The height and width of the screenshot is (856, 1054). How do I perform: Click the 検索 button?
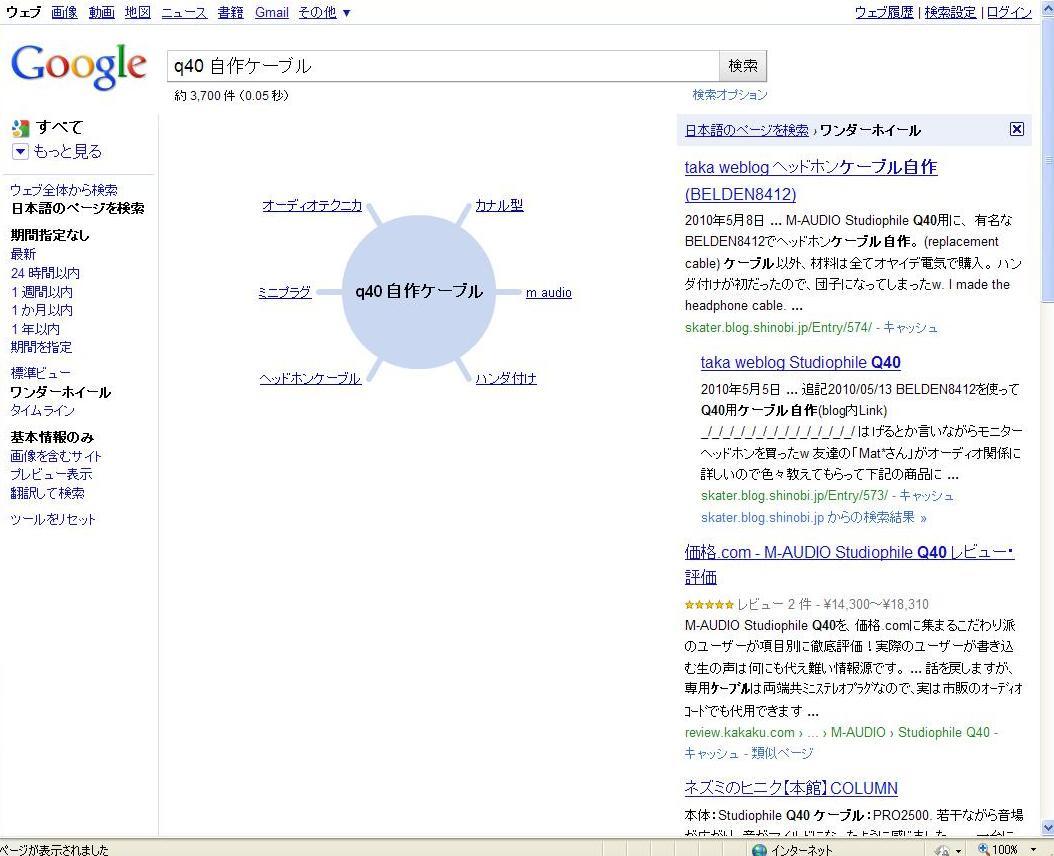[743, 66]
